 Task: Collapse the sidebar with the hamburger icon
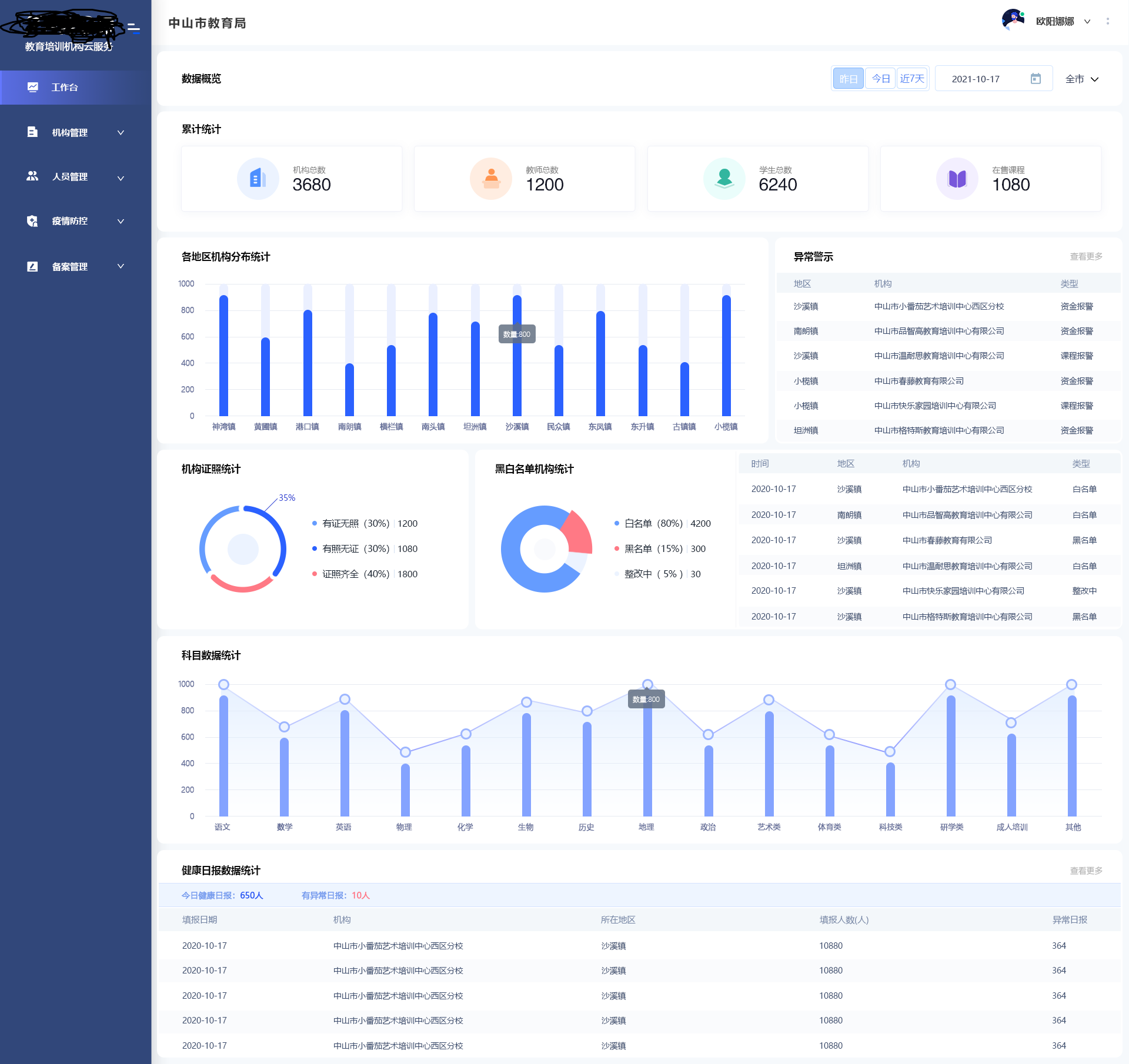pyautogui.click(x=134, y=28)
